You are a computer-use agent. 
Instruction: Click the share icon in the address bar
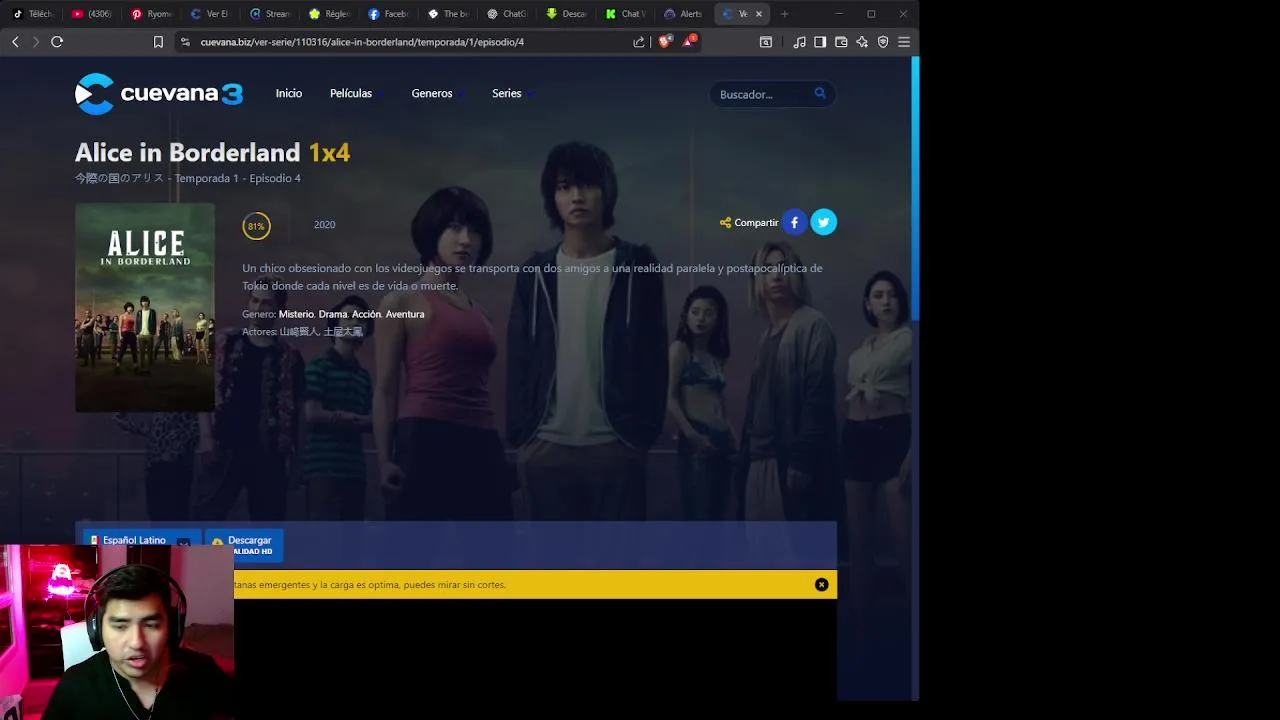click(x=639, y=42)
